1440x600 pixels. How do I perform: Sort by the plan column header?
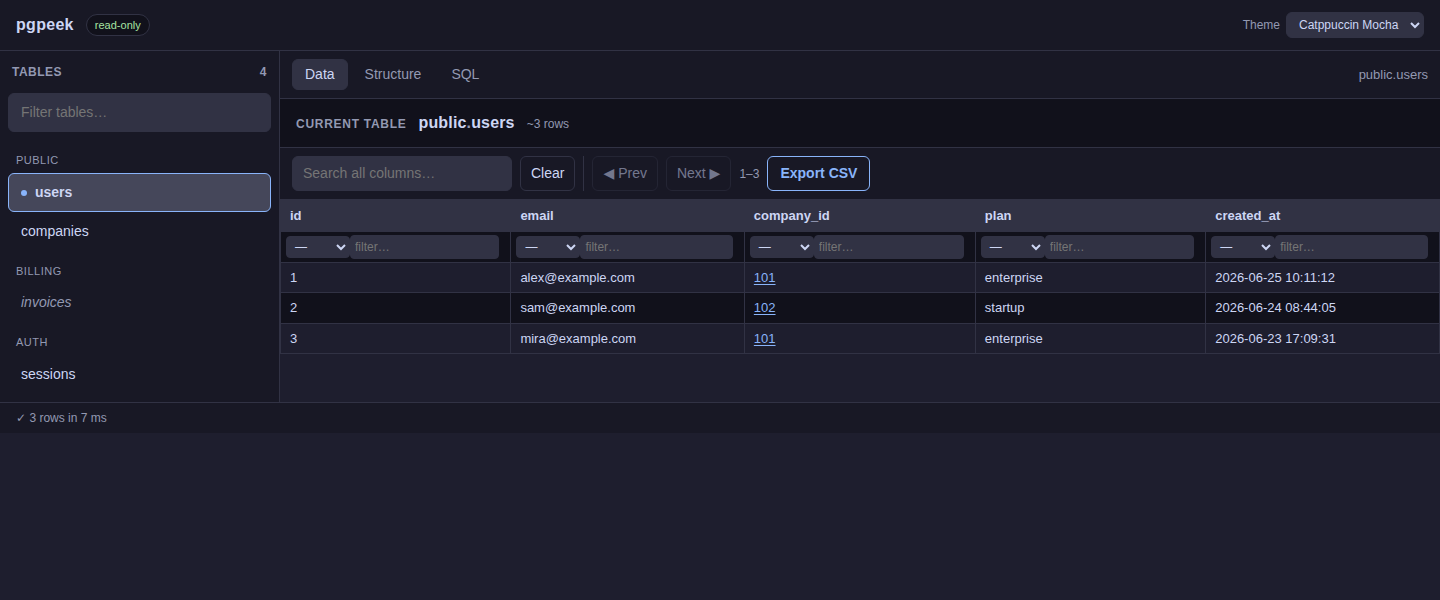click(1090, 215)
